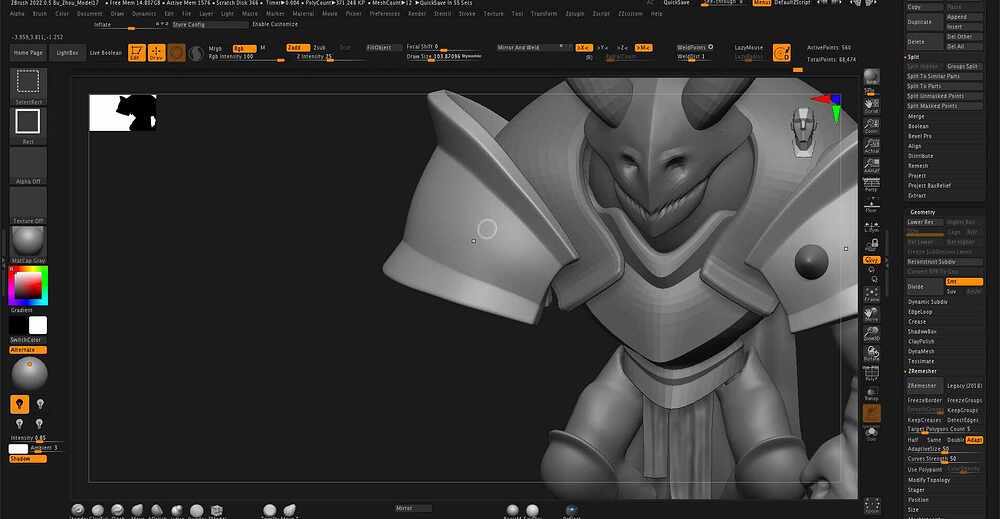Collapse the ZRemesher section

click(x=922, y=371)
